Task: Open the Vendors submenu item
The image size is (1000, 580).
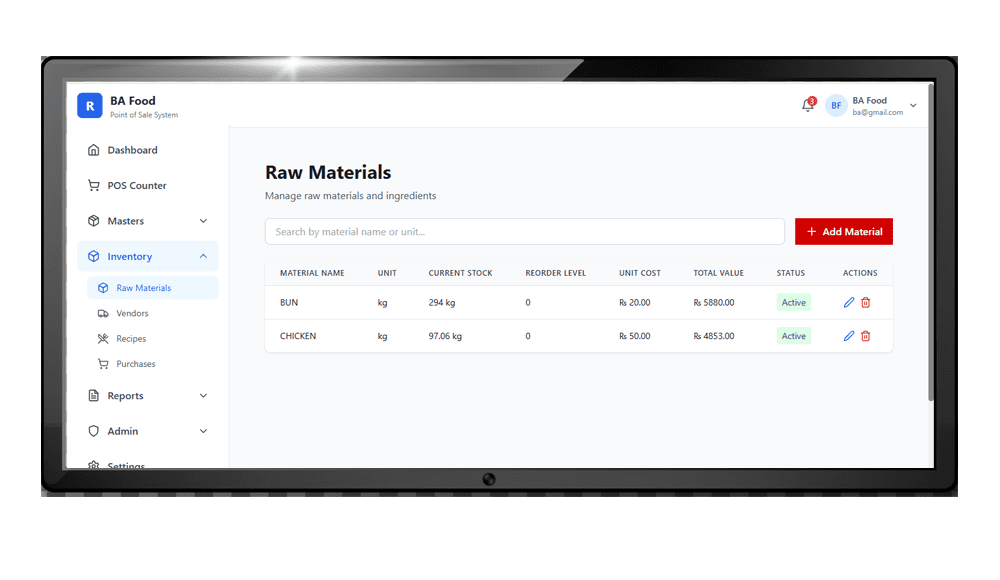Action: [132, 313]
